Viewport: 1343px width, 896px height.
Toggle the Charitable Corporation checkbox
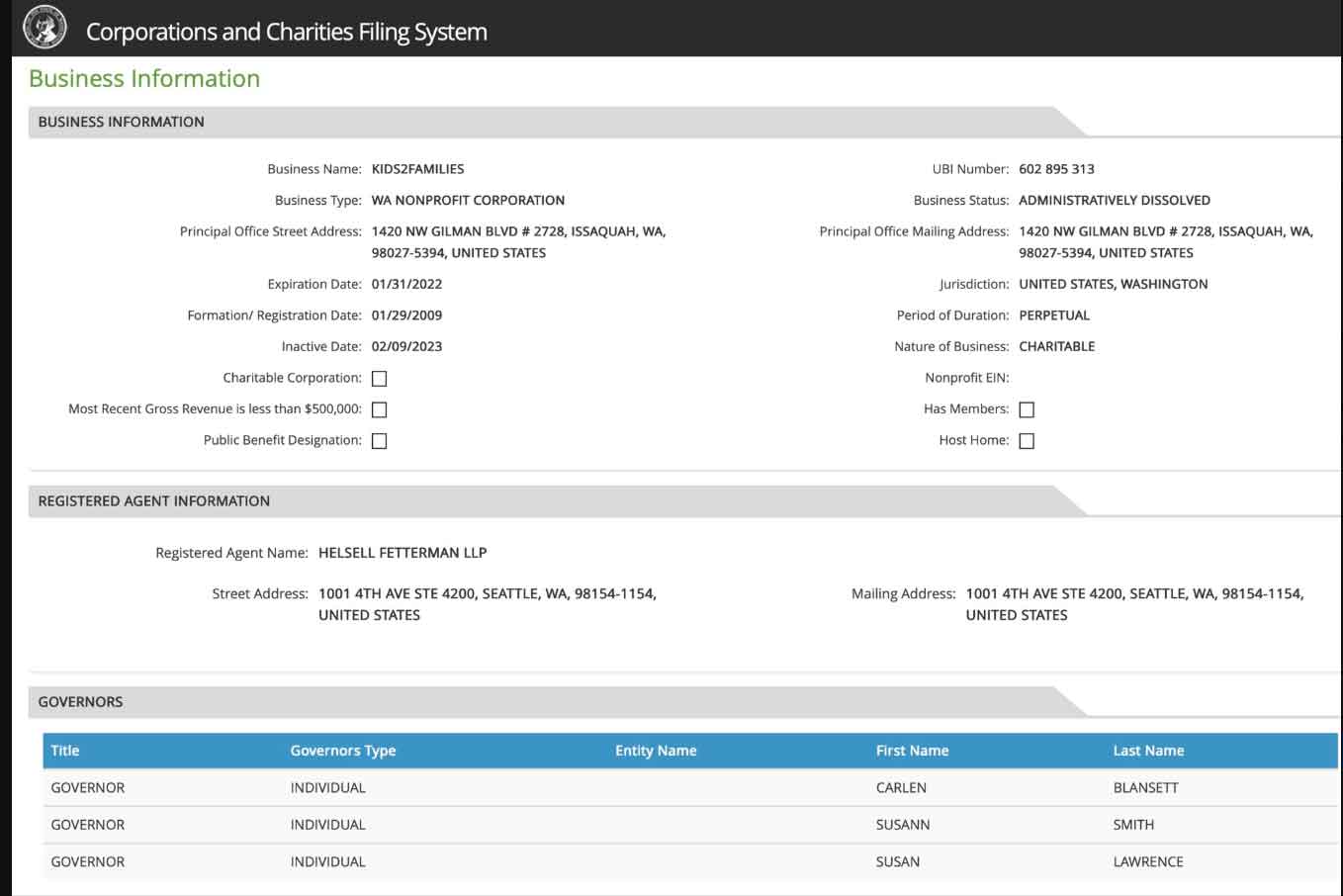[x=379, y=379]
